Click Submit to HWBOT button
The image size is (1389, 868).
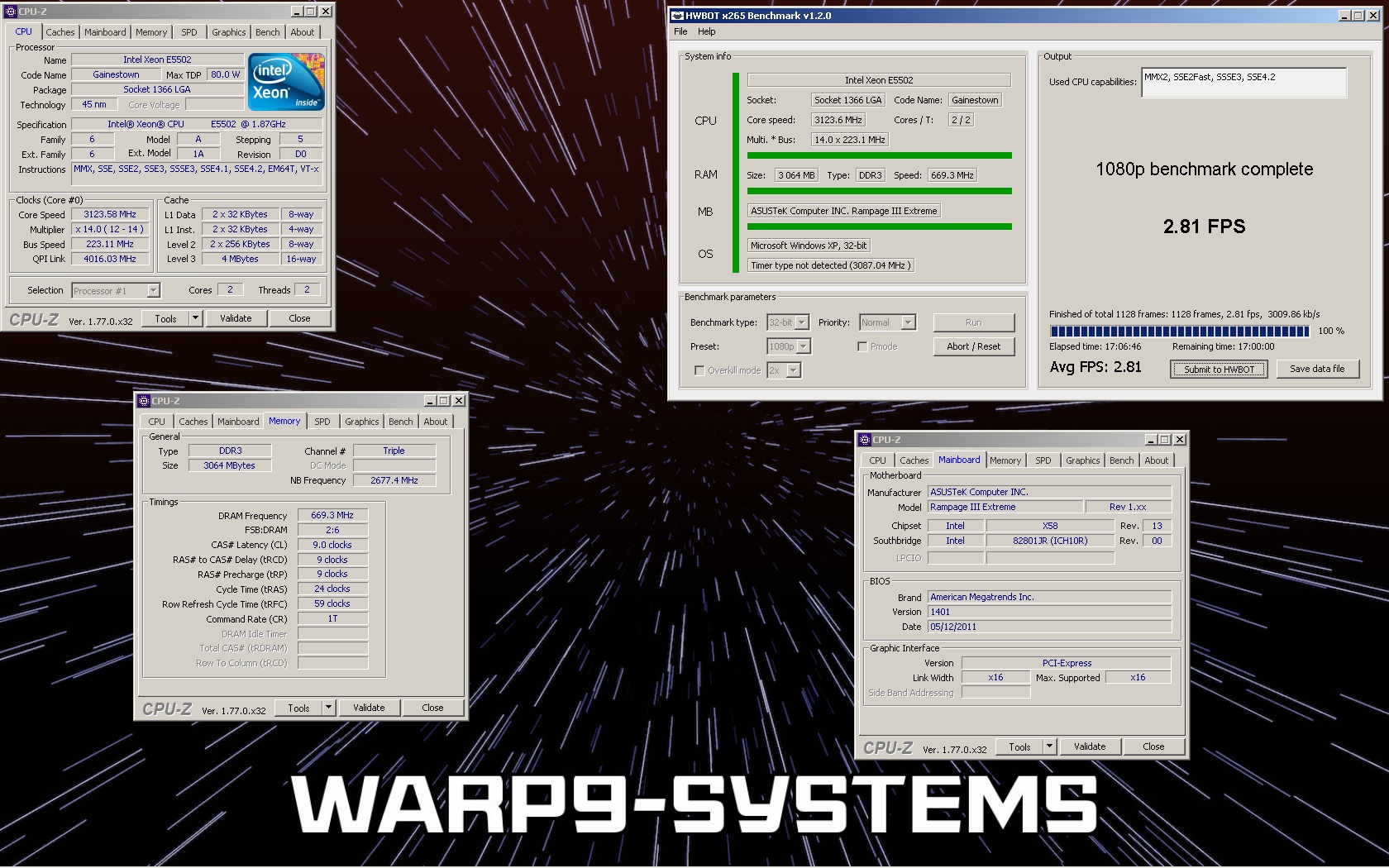click(x=1219, y=370)
